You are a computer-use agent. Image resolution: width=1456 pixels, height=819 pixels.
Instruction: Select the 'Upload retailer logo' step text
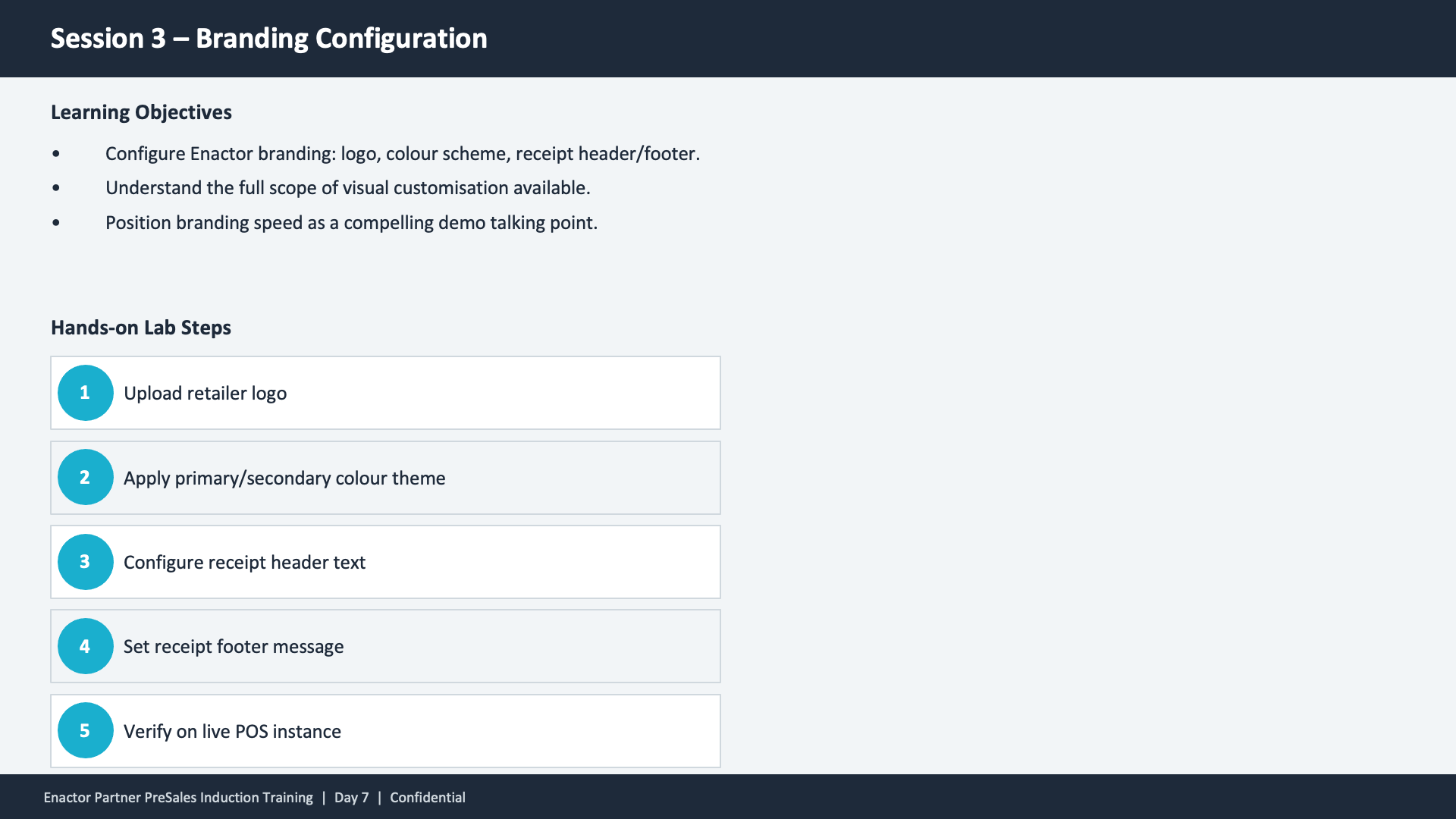(205, 394)
